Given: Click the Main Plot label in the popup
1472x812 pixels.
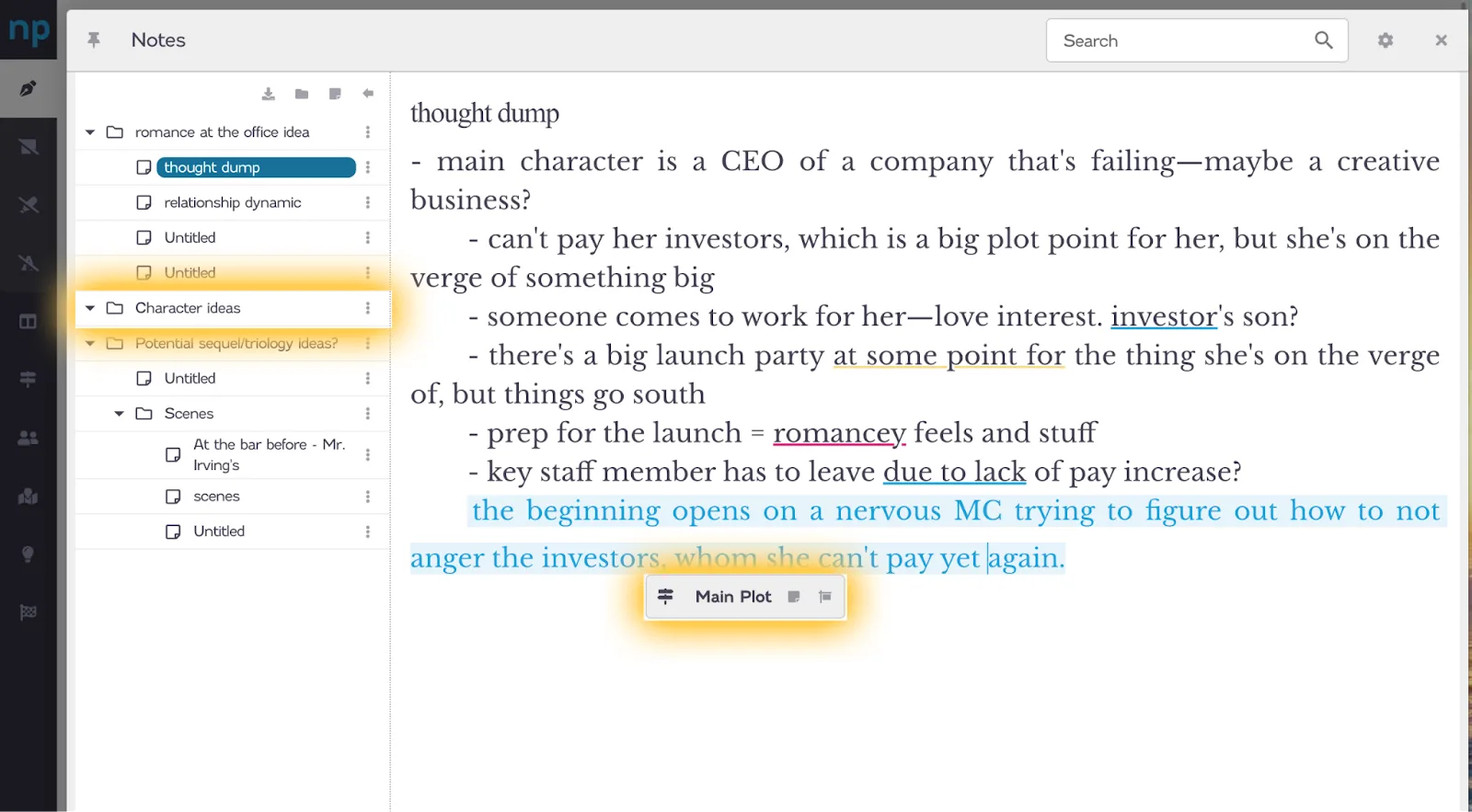Looking at the screenshot, I should pos(733,597).
